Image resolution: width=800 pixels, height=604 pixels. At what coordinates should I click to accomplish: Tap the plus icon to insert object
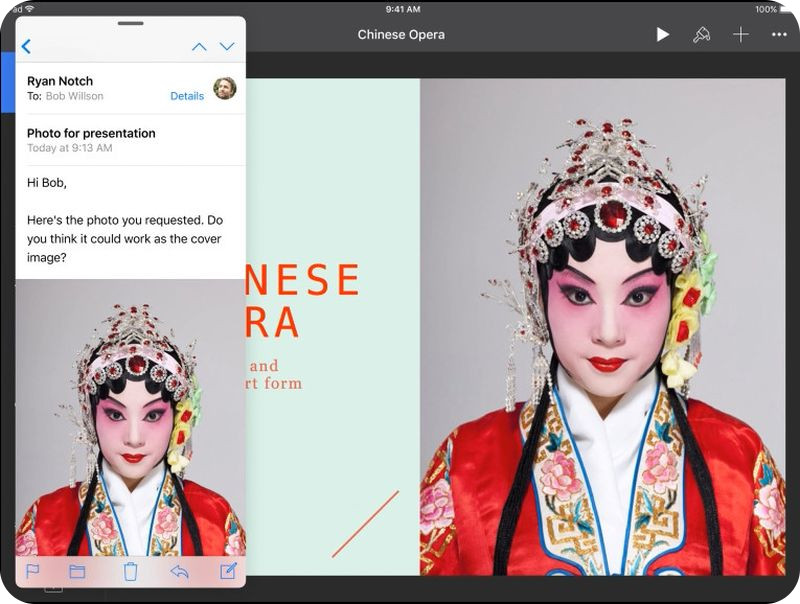[740, 35]
